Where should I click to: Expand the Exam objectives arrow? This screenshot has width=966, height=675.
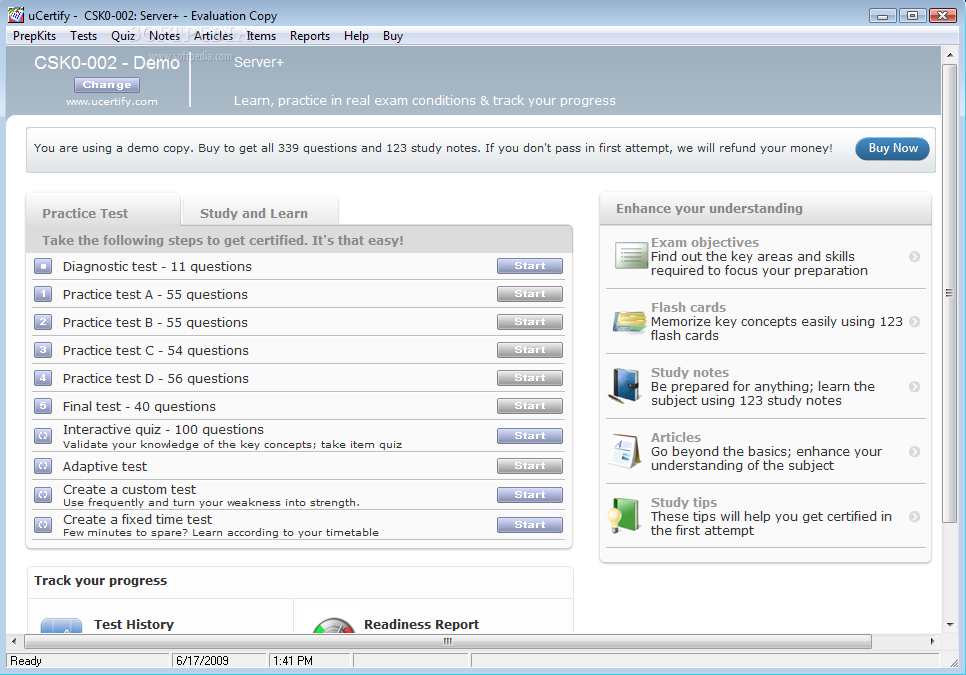click(x=915, y=256)
